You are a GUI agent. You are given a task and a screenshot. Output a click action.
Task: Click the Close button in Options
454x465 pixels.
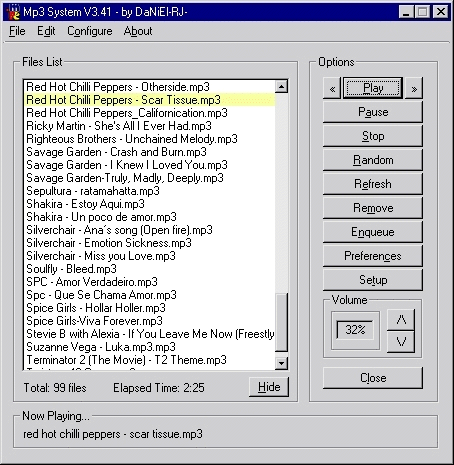coord(373,378)
